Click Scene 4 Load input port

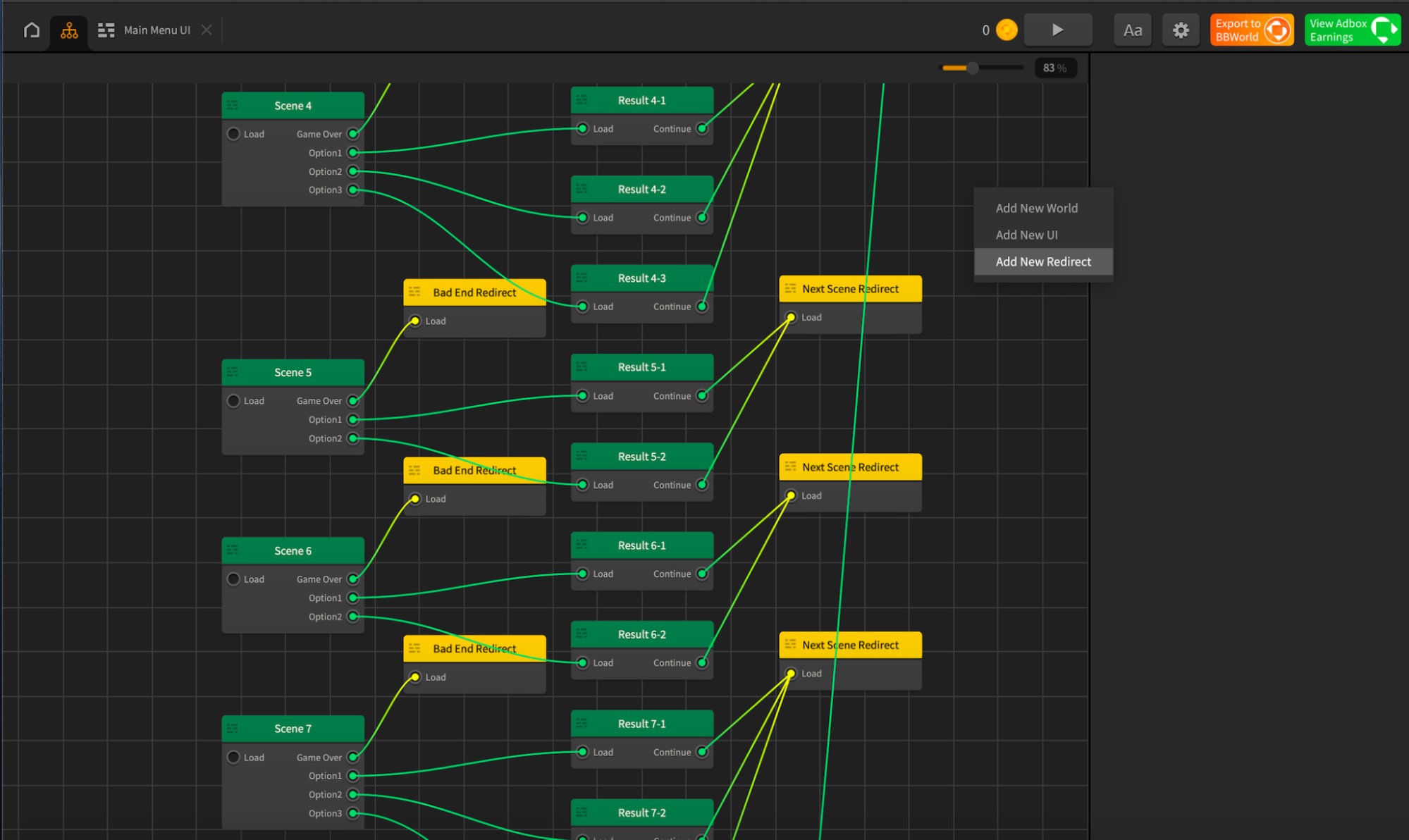pyautogui.click(x=233, y=134)
